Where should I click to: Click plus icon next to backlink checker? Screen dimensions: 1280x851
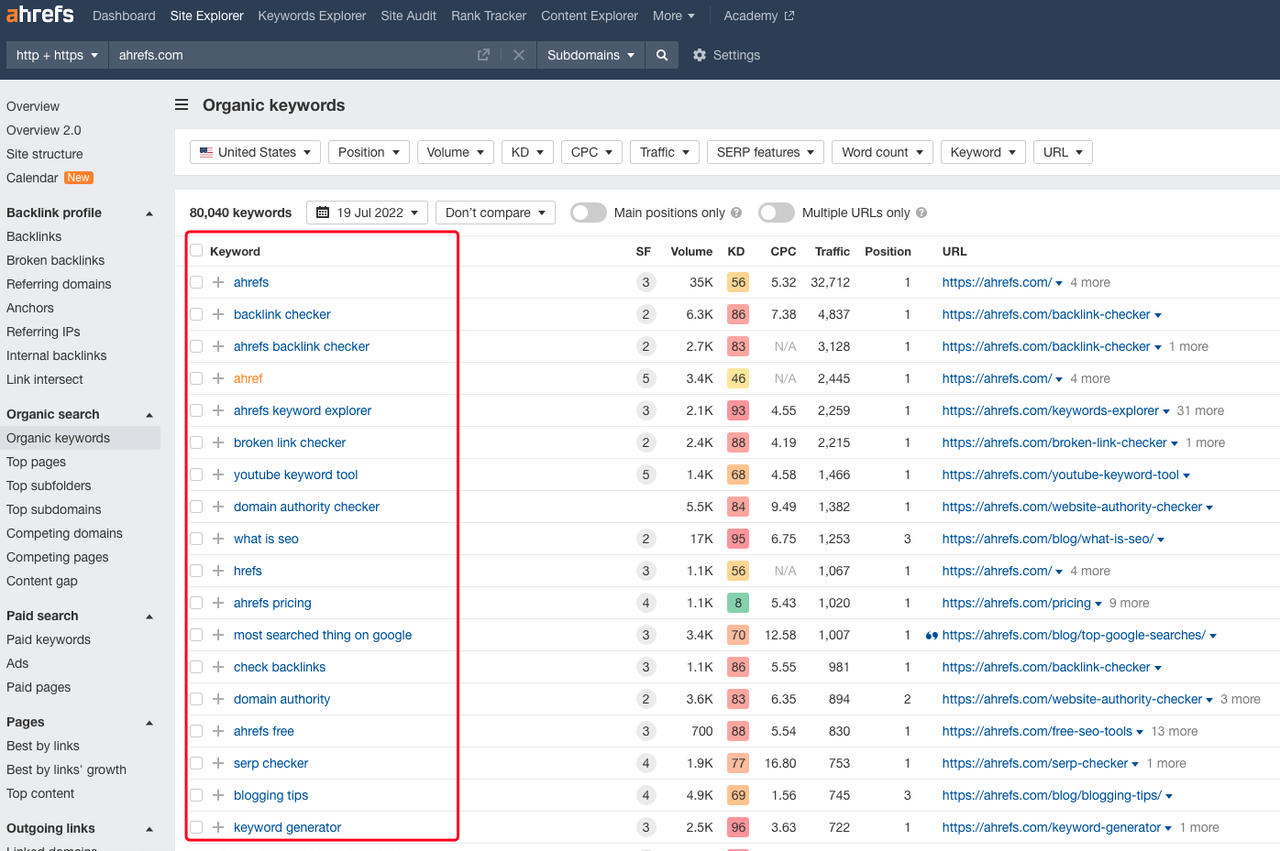tap(218, 314)
